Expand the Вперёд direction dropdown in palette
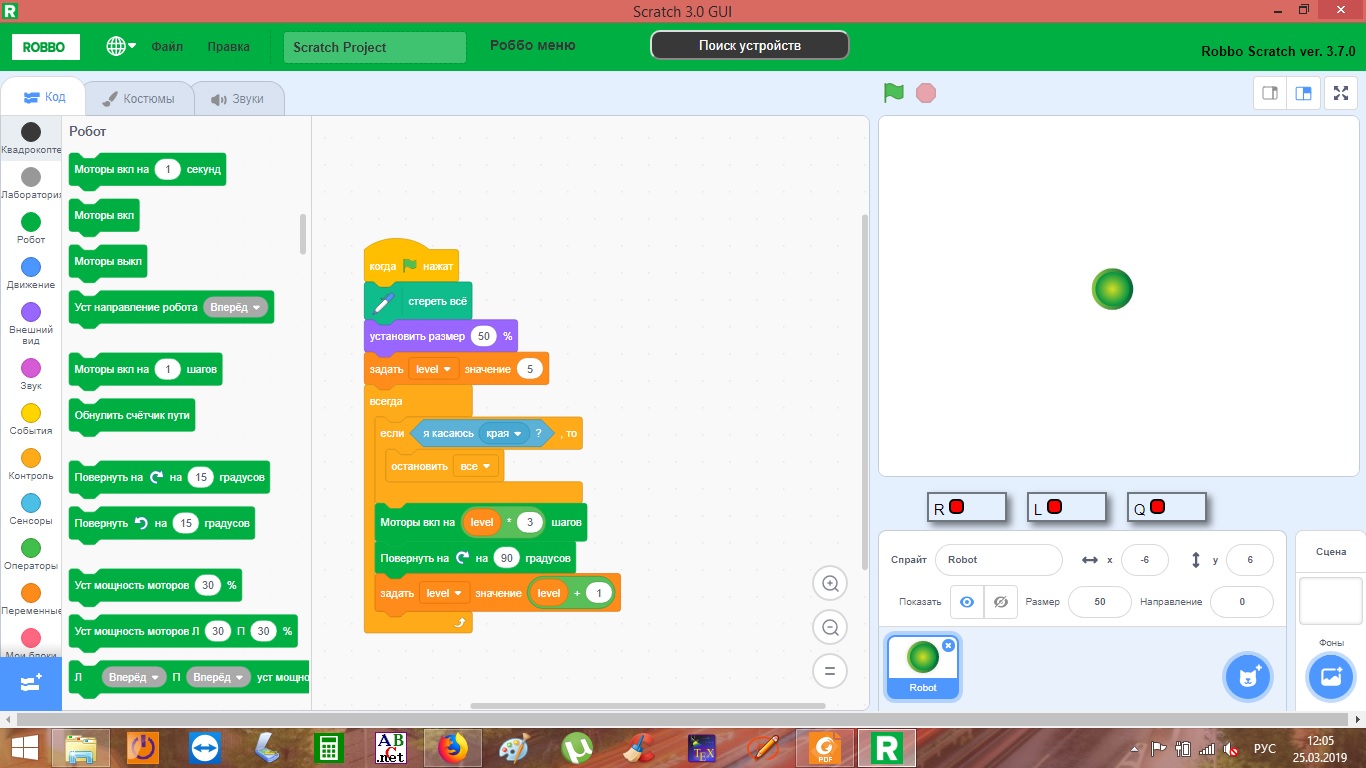This screenshot has width=1366, height=768. pos(237,307)
